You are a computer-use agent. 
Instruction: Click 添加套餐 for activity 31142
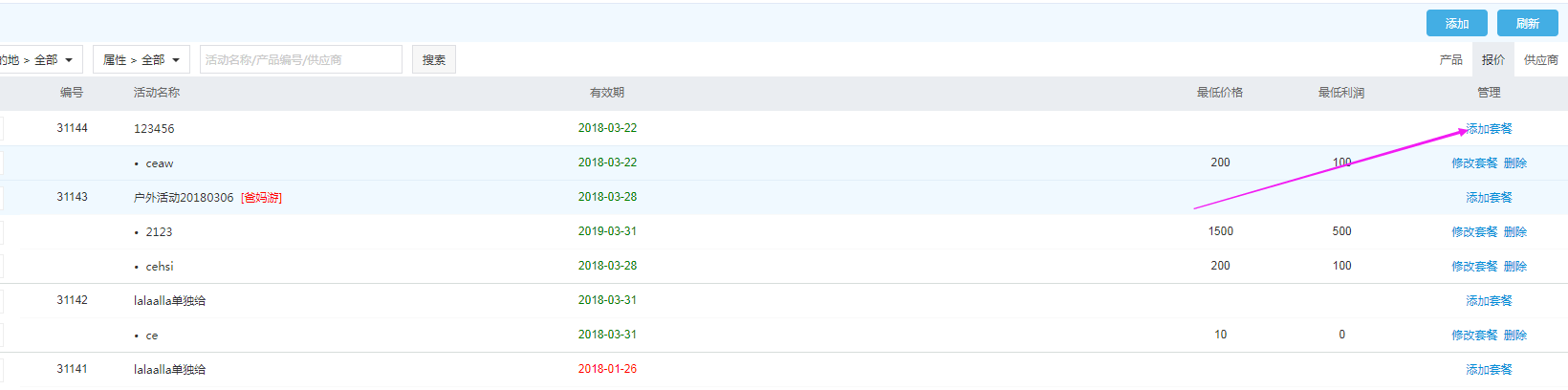coord(1489,300)
